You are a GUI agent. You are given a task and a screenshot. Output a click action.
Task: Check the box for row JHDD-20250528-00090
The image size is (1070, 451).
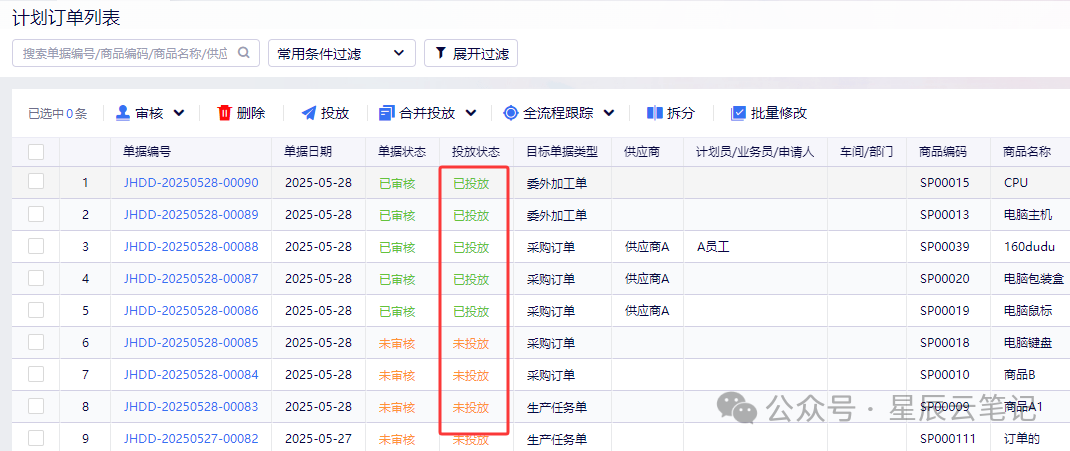(x=36, y=181)
